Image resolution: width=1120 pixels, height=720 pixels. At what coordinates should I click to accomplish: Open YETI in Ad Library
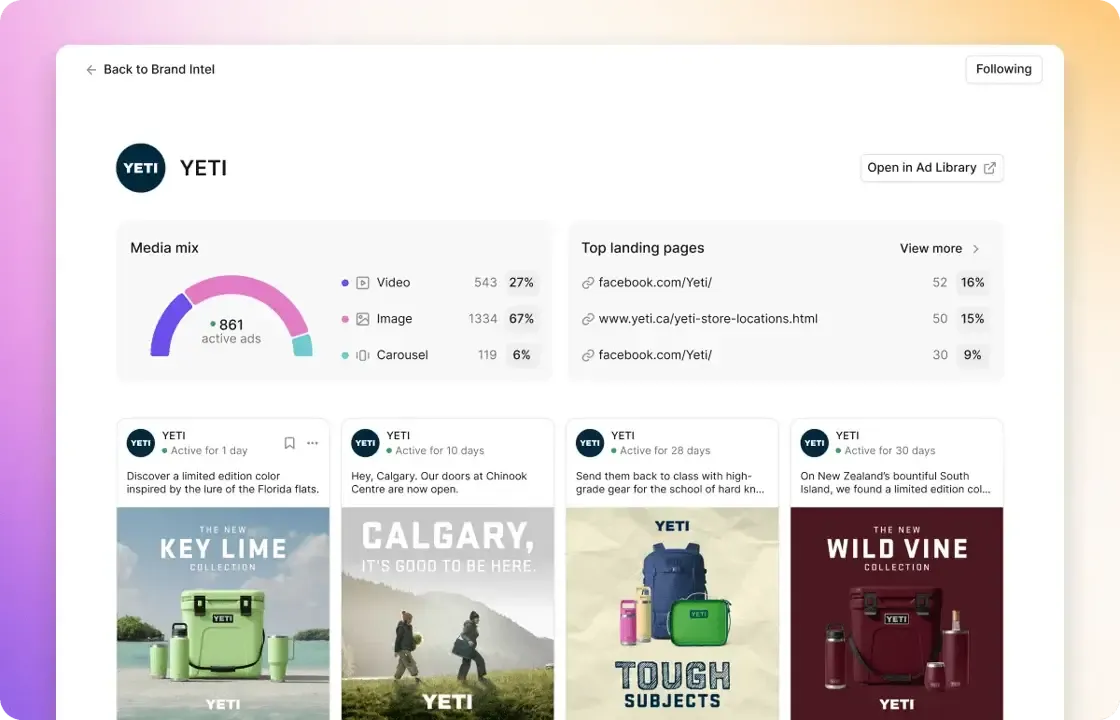tap(931, 168)
